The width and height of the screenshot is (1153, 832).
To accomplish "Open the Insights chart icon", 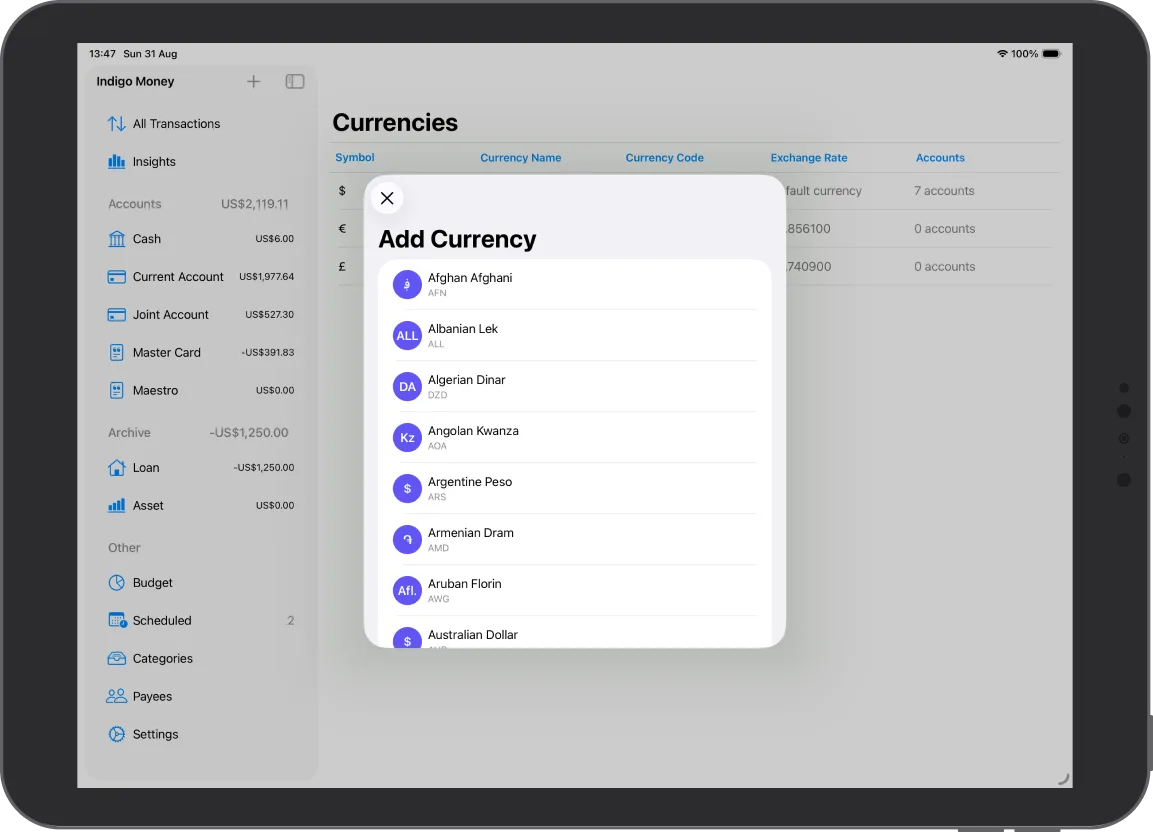I will click(x=117, y=162).
